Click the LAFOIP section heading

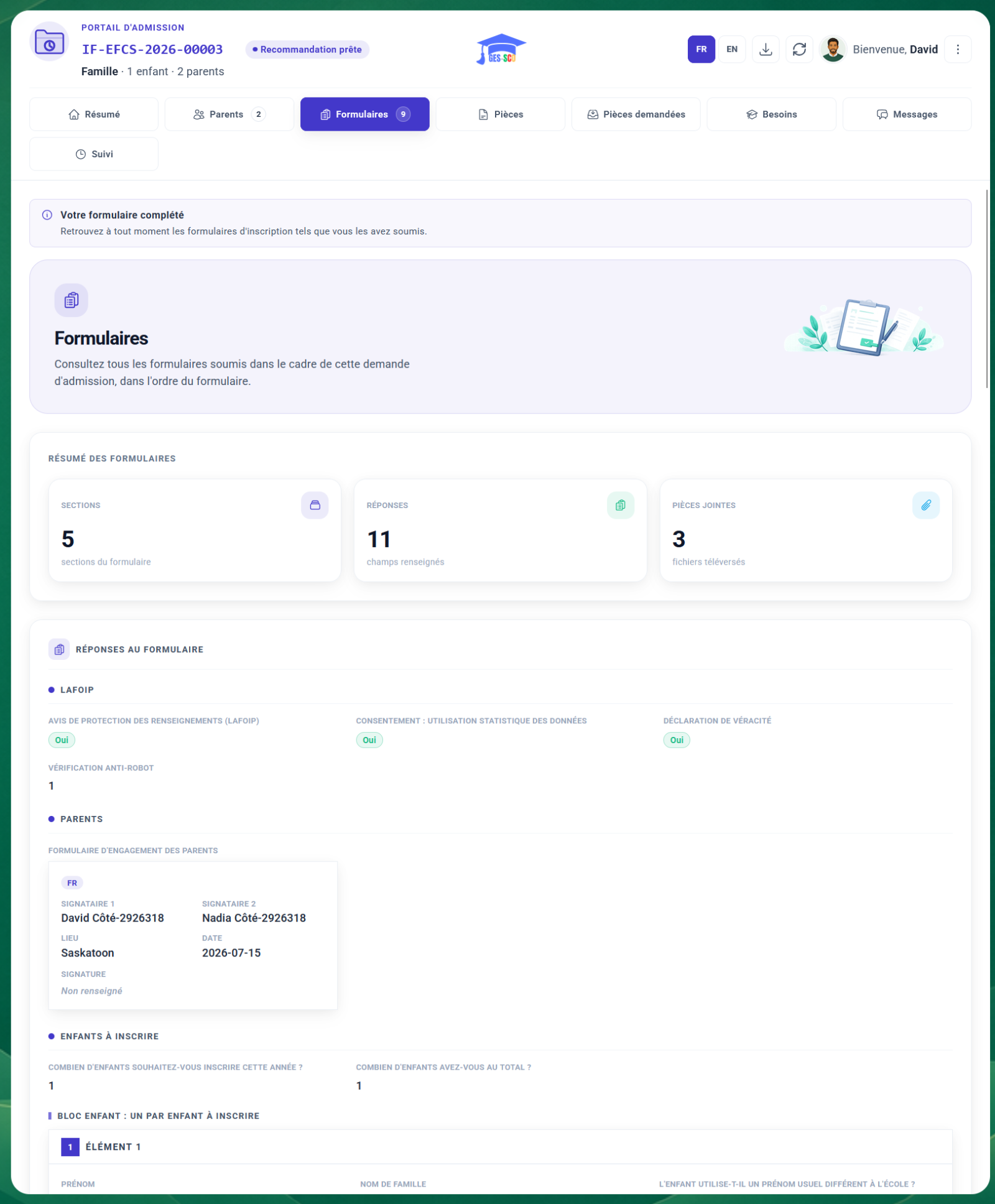pos(77,690)
